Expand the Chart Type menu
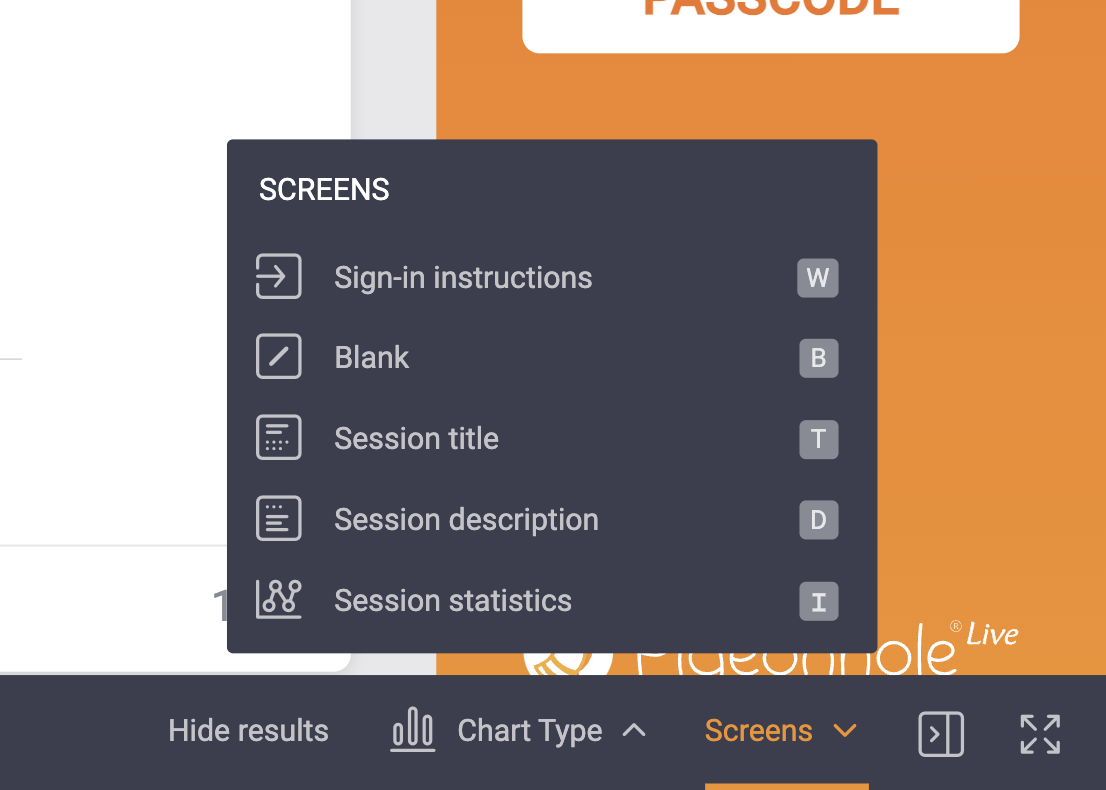 click(530, 731)
